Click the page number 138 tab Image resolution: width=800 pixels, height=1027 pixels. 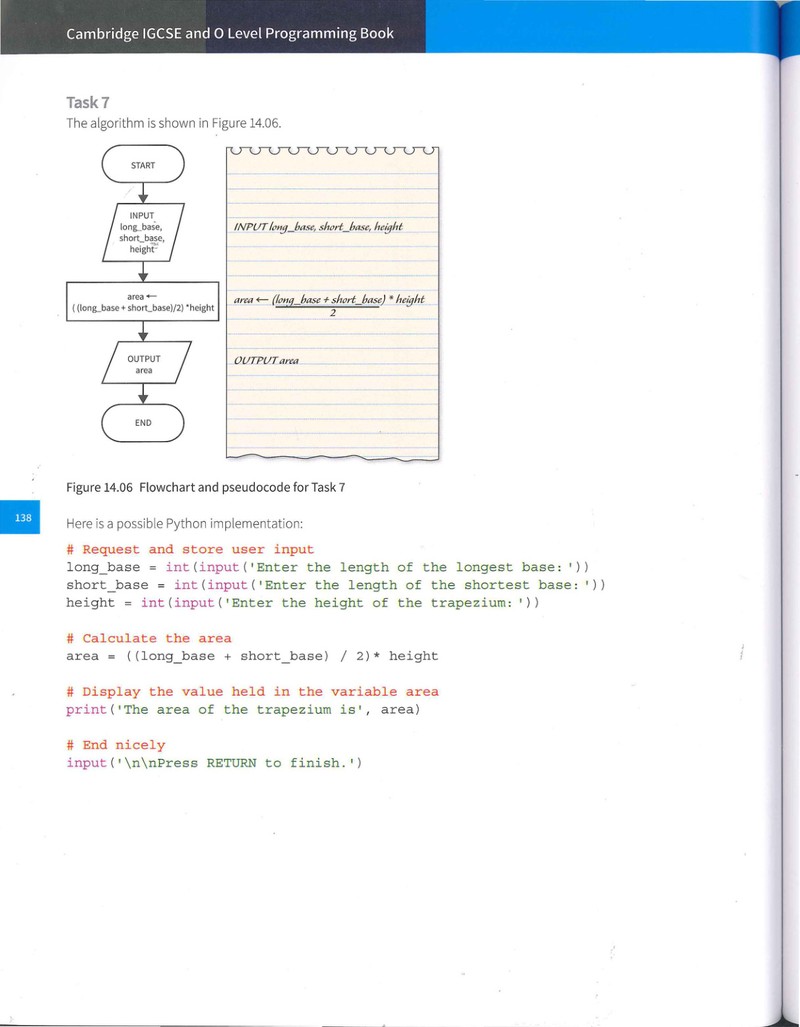pyautogui.click(x=20, y=517)
